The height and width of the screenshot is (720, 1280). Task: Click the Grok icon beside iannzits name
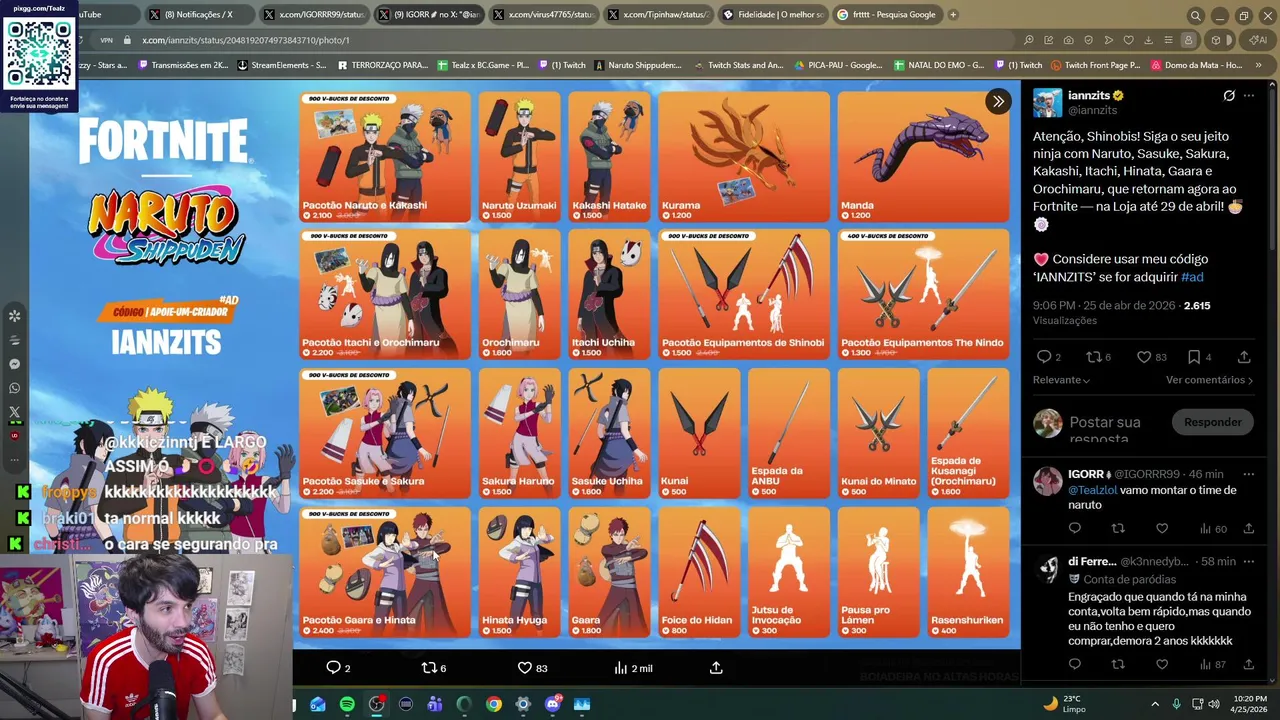[1229, 96]
